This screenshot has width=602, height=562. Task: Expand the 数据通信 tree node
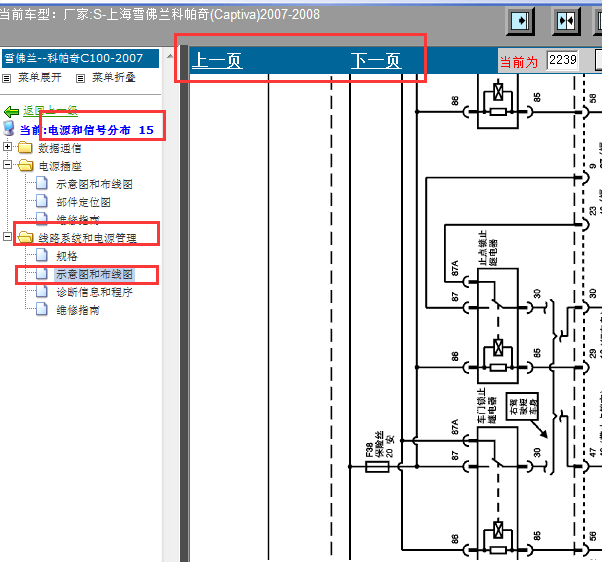pyautogui.click(x=7, y=147)
